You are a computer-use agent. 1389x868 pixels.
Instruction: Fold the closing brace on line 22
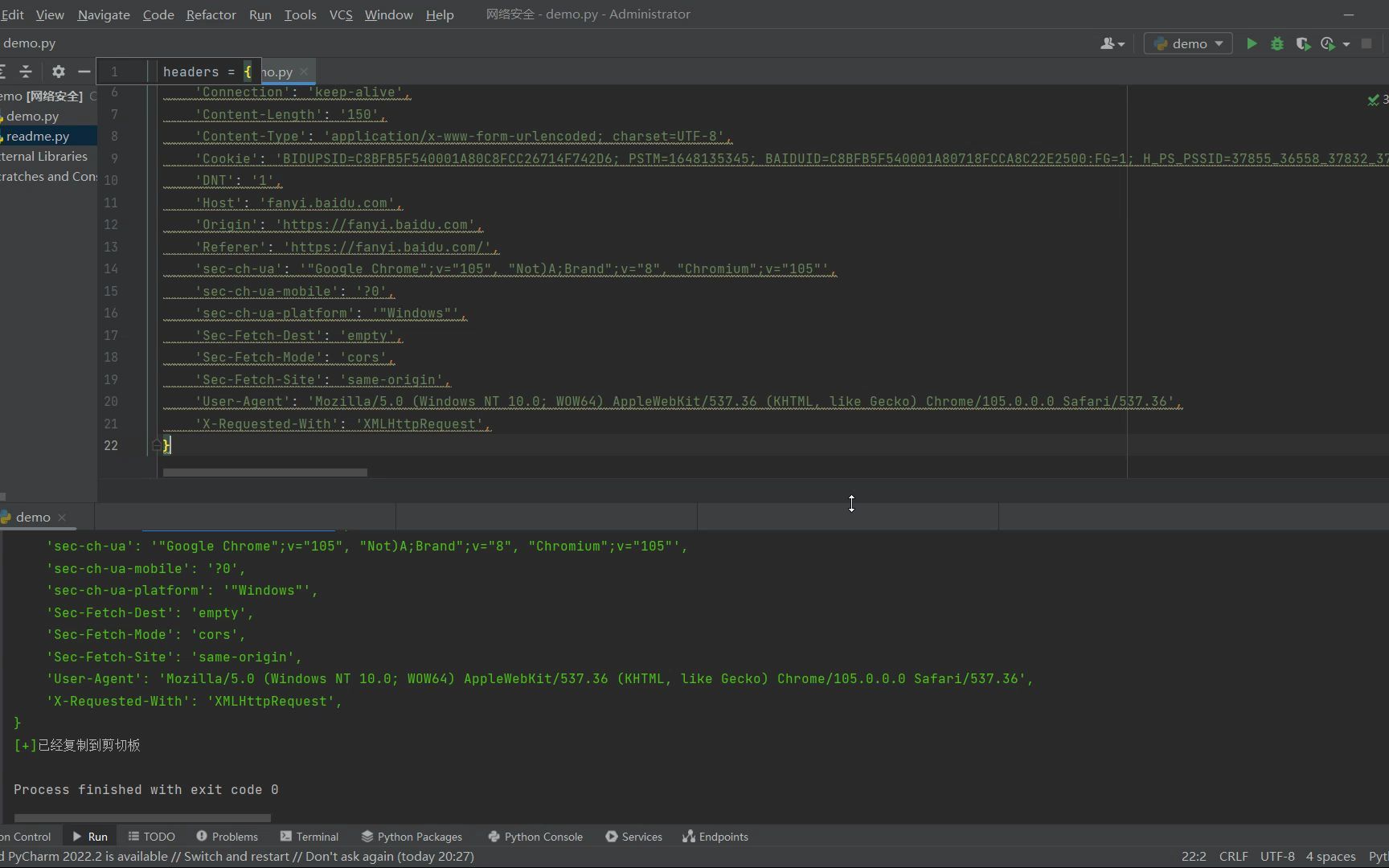(157, 445)
